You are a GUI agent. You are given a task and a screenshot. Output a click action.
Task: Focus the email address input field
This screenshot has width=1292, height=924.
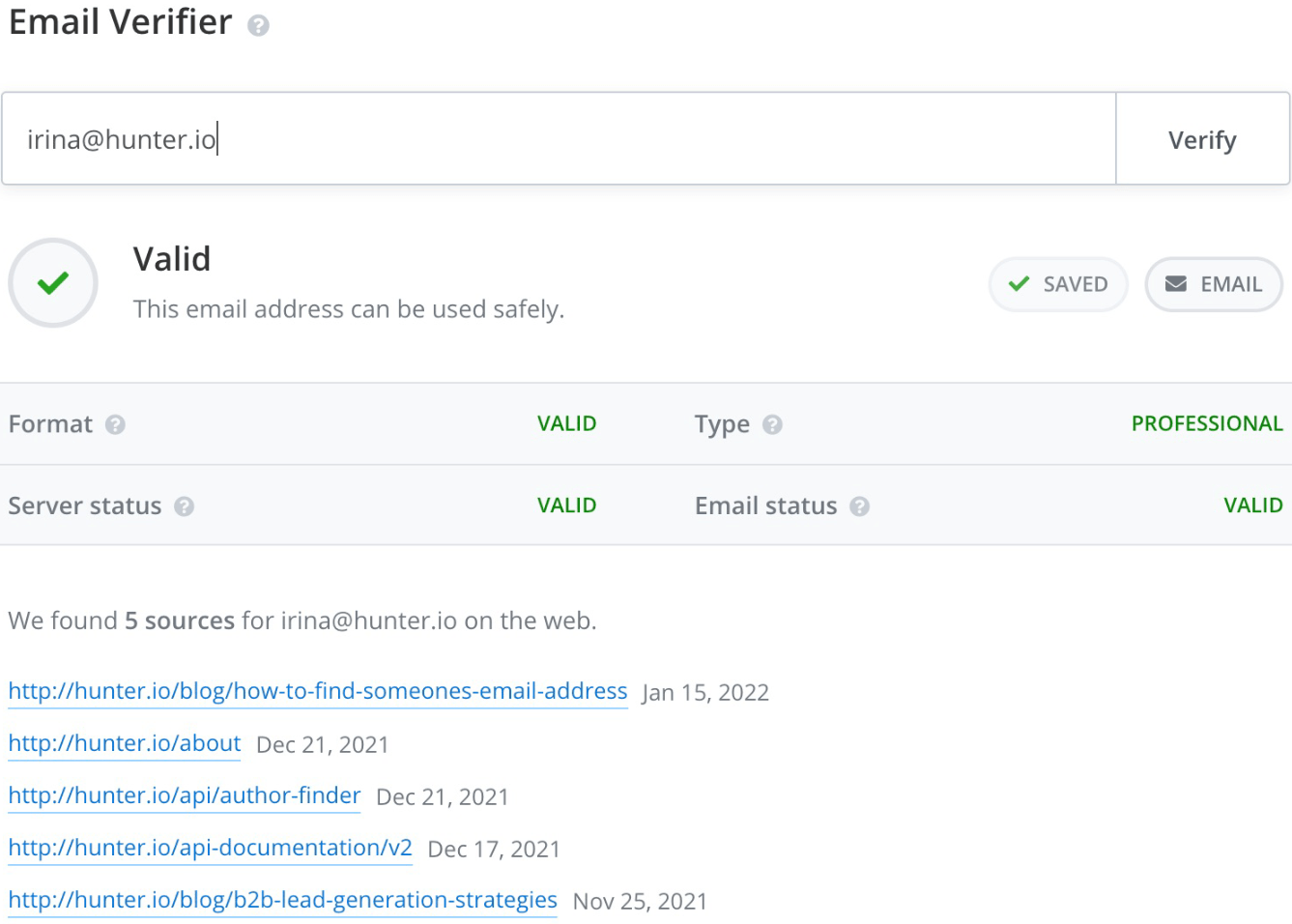click(x=559, y=139)
